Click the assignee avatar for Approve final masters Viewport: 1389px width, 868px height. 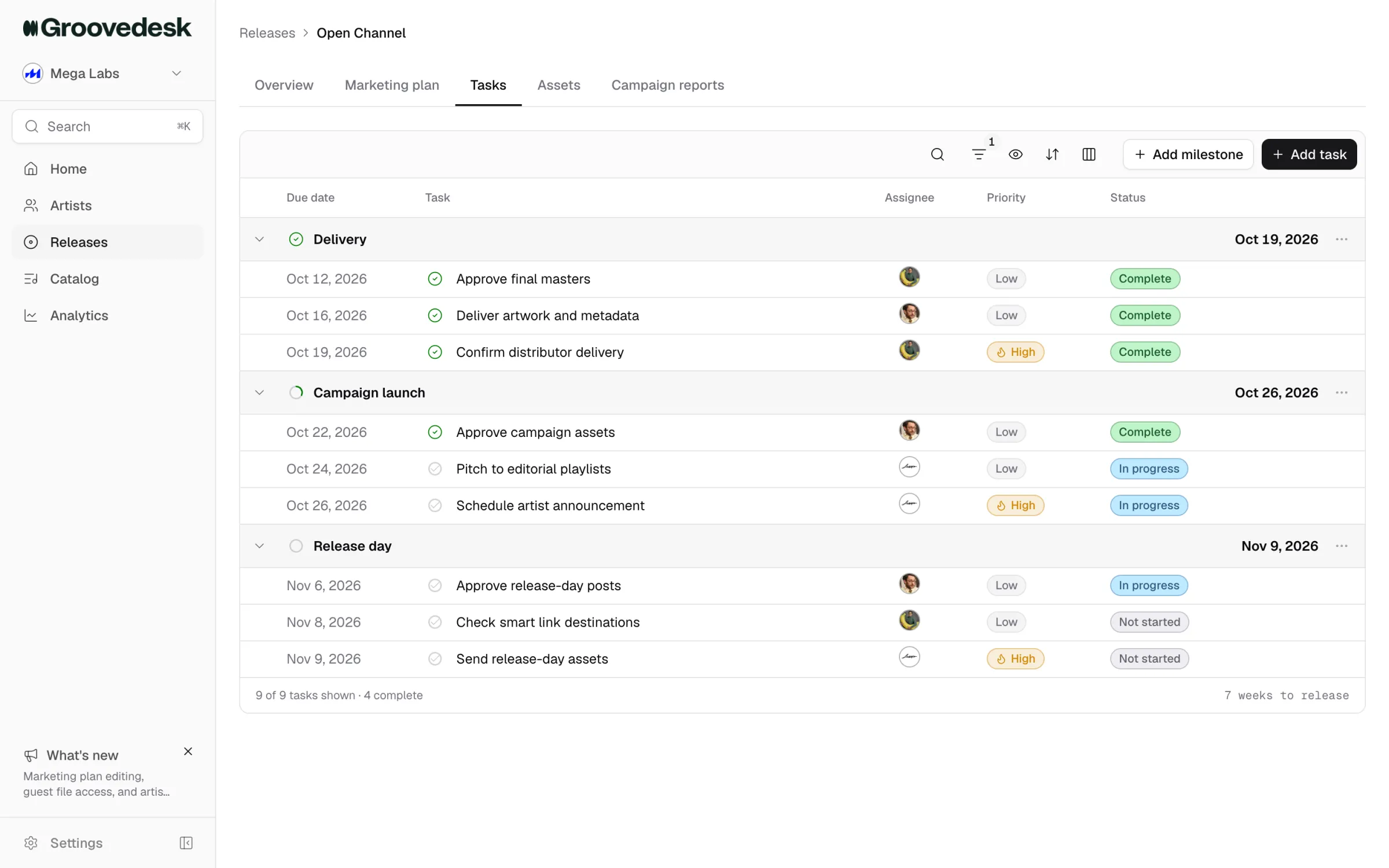[909, 277]
